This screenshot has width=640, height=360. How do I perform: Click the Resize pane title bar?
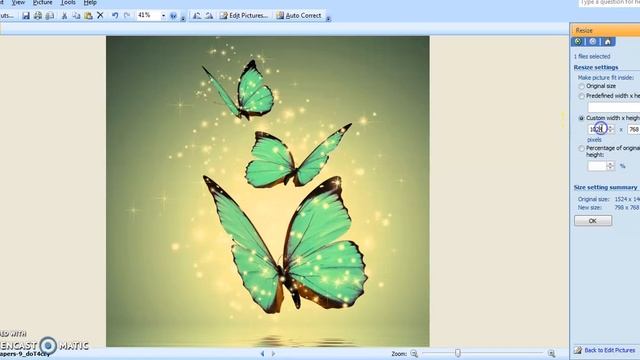point(605,30)
